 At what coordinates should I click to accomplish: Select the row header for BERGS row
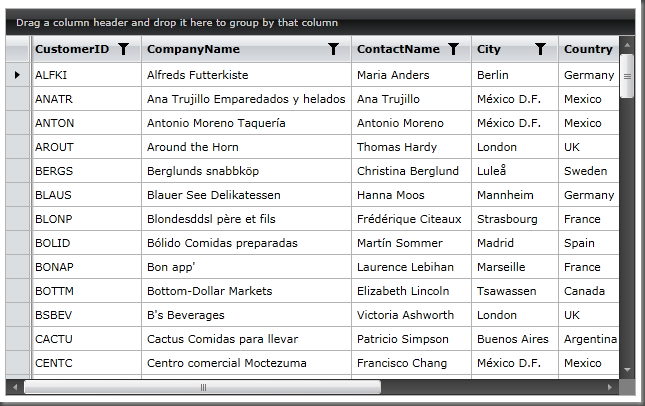[17, 171]
